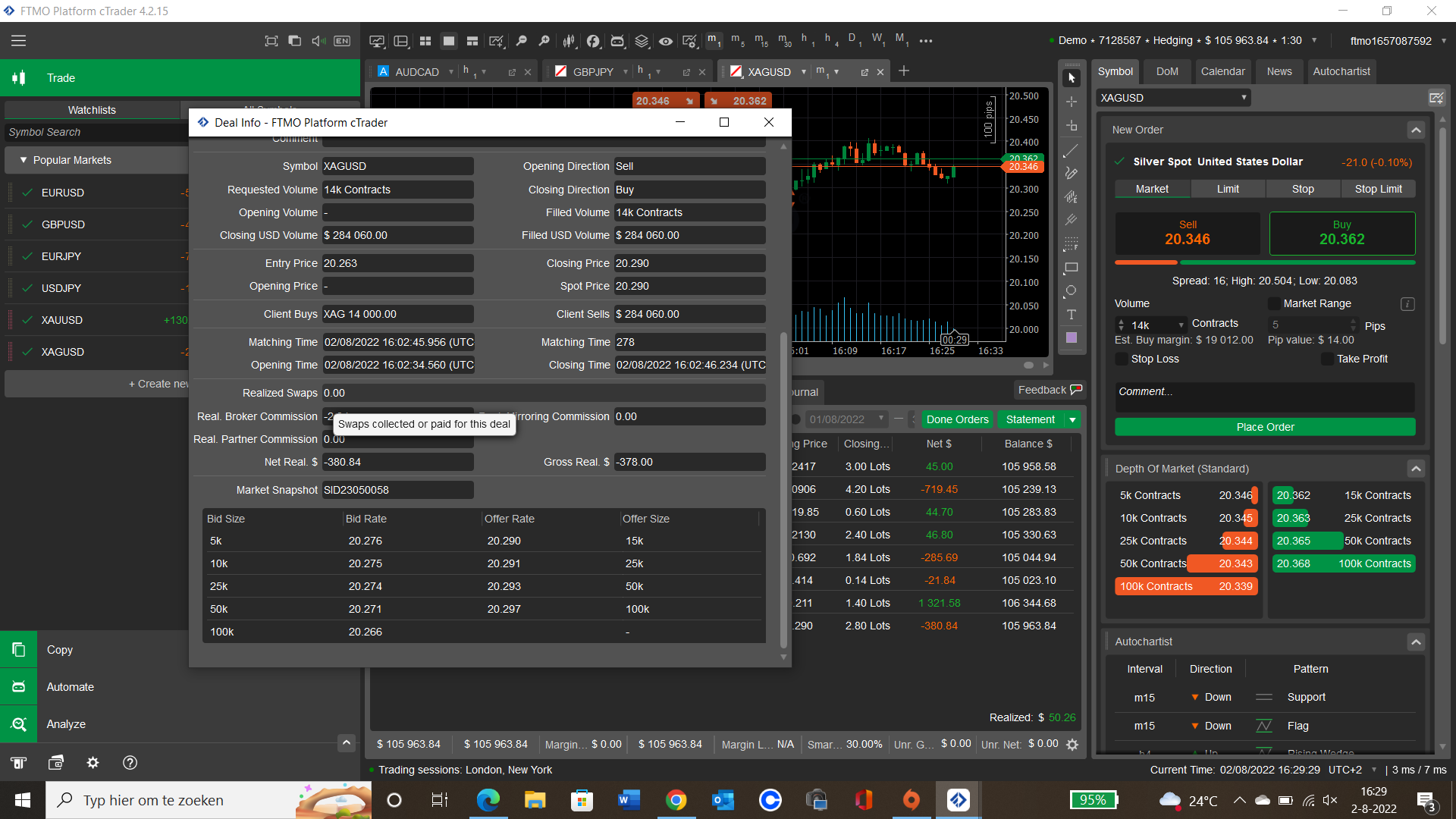Click the order Comment field
The height and width of the screenshot is (819, 1456).
point(1265,397)
